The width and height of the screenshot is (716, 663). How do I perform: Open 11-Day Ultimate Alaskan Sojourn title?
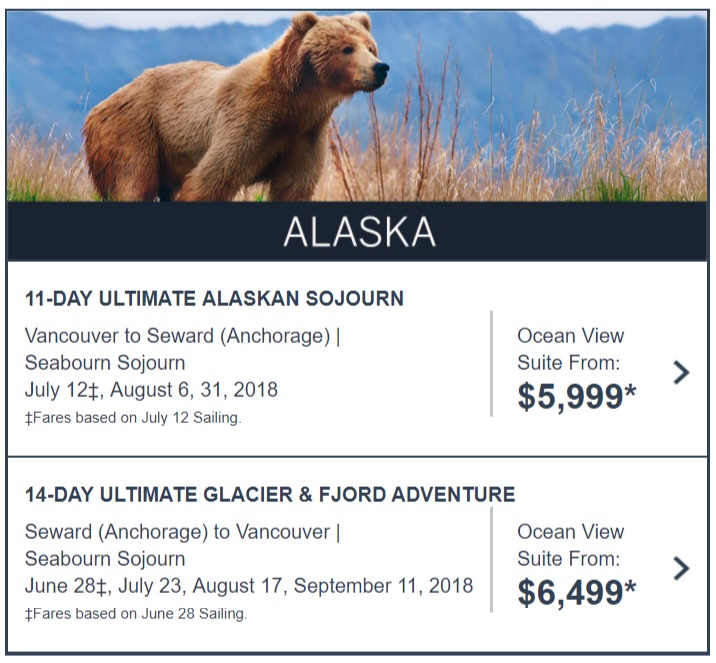pyautogui.click(x=214, y=299)
